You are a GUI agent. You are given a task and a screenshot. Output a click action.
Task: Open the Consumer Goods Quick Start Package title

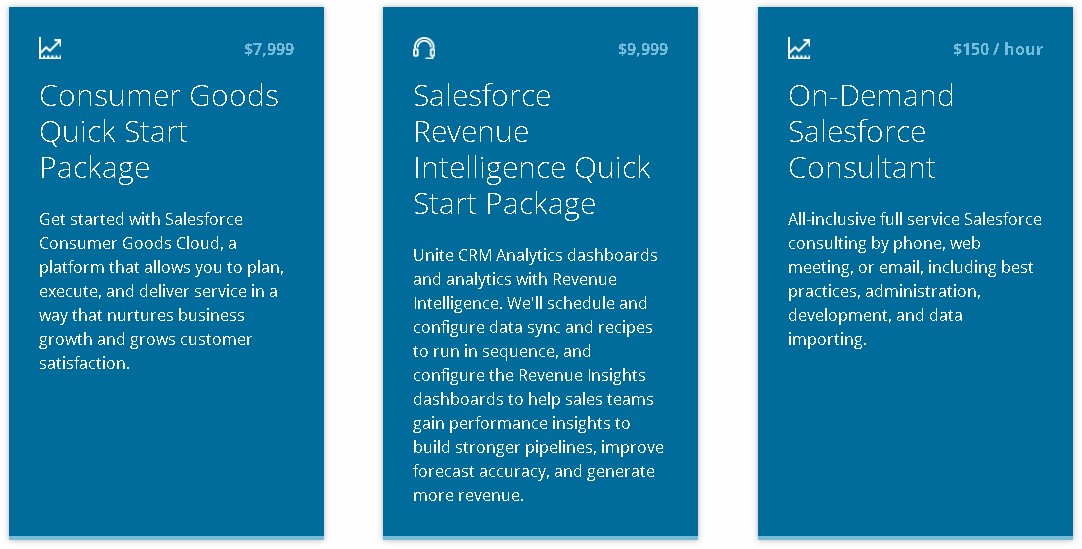click(x=159, y=131)
